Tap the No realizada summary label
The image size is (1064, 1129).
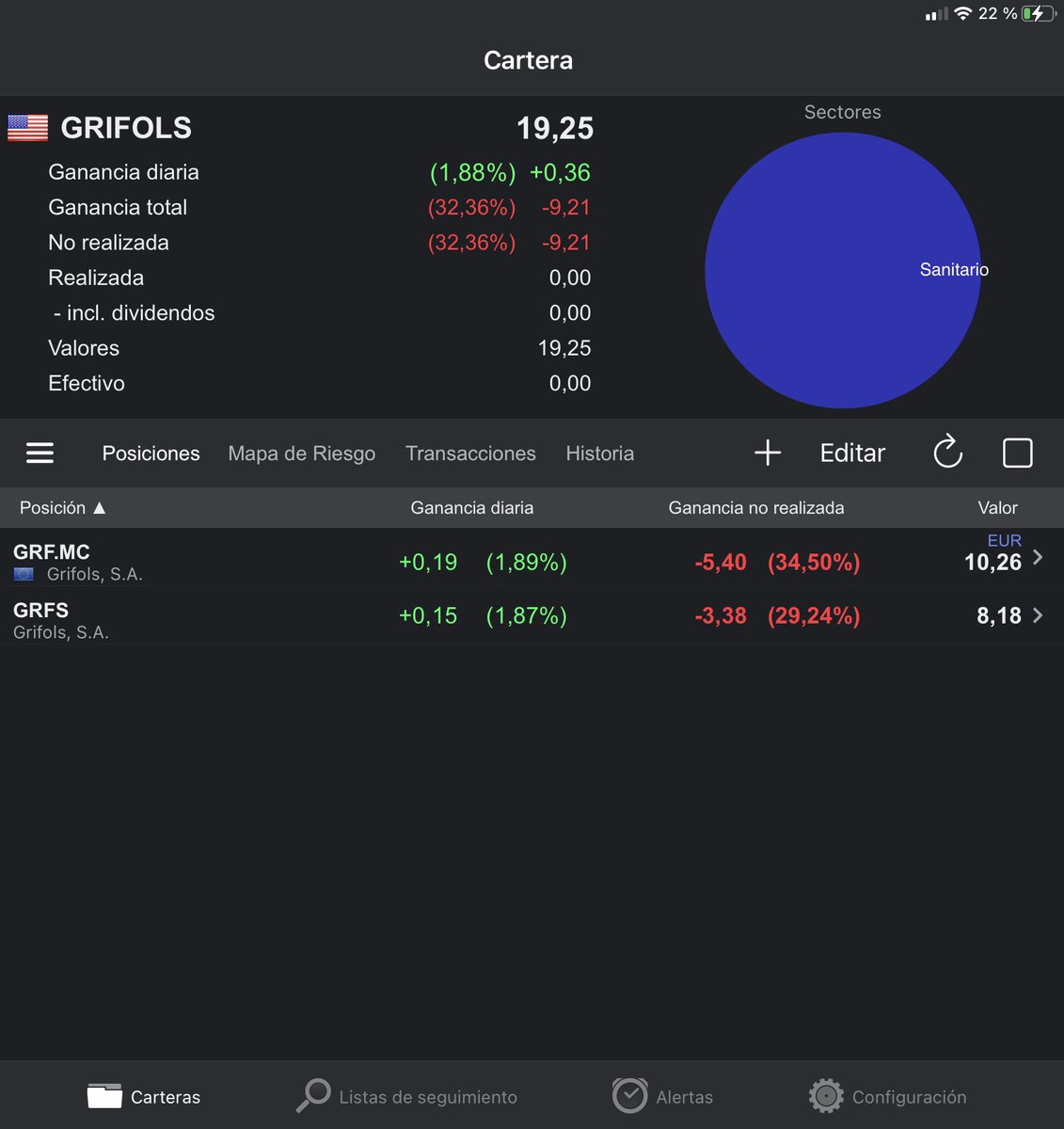108,243
